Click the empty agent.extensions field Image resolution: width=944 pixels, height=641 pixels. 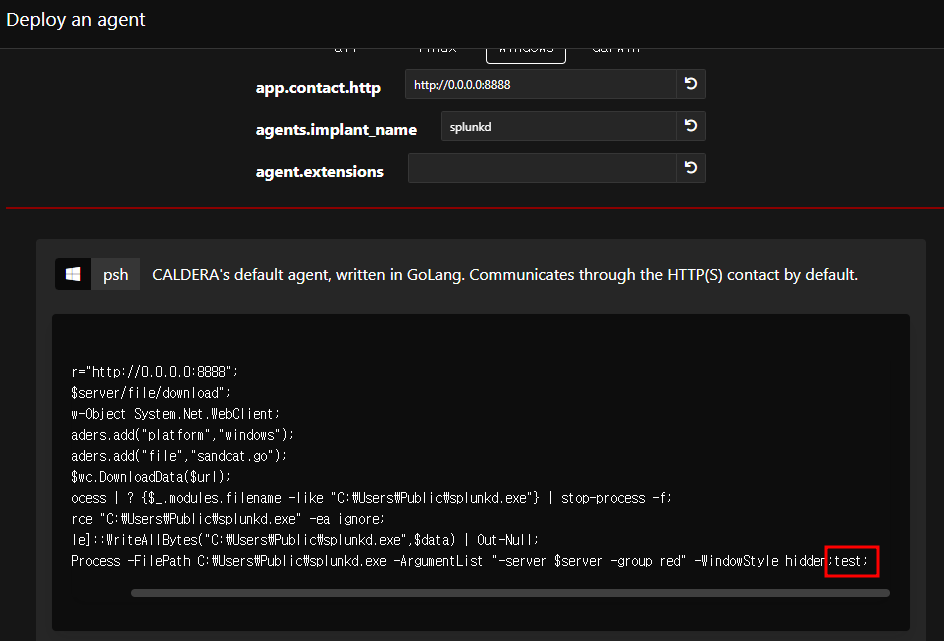point(542,169)
